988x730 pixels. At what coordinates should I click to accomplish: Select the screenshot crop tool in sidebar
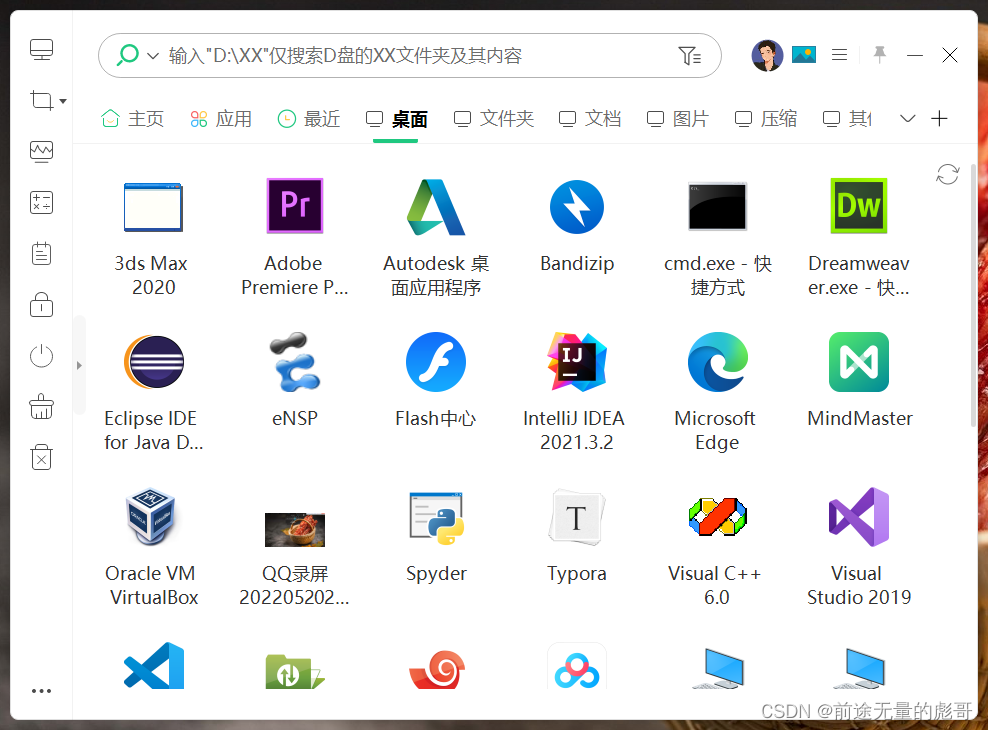click(42, 100)
